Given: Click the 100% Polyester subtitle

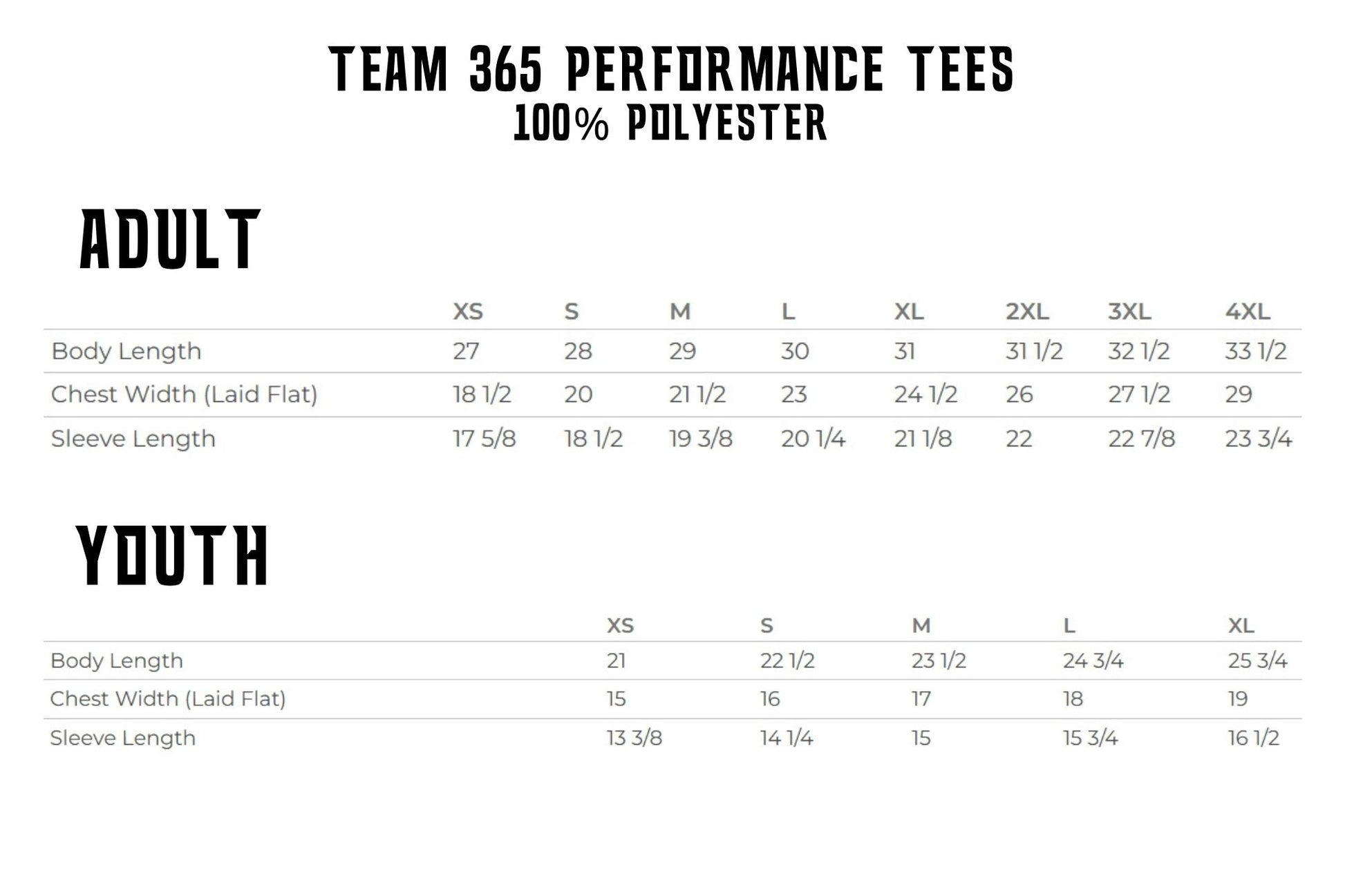Looking at the screenshot, I should pyautogui.click(x=670, y=124).
